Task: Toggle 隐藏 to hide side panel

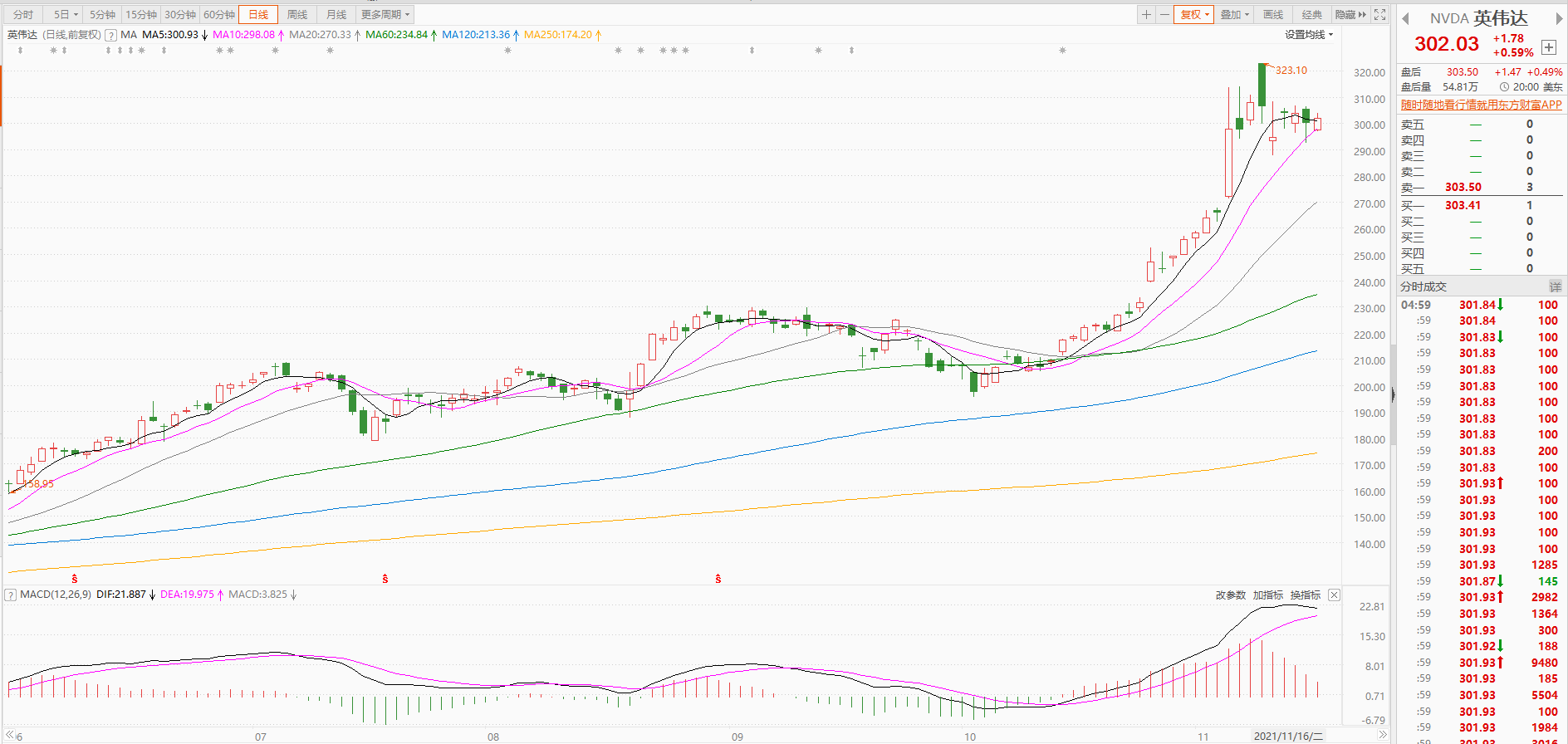Action: point(1350,15)
